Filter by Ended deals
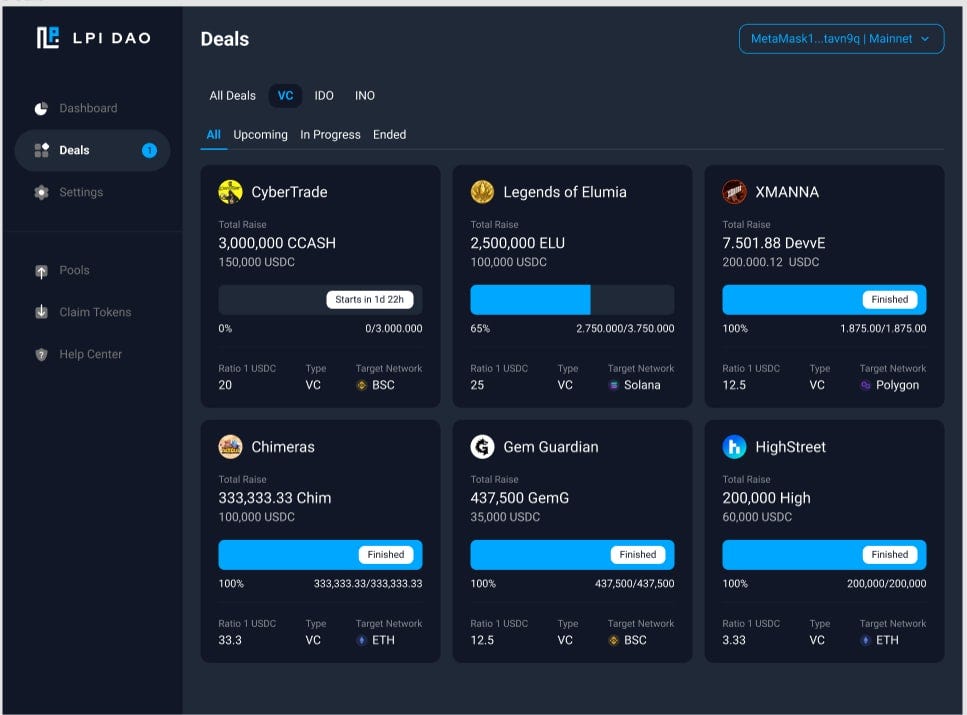Screen dimensions: 967x715 click(389, 134)
